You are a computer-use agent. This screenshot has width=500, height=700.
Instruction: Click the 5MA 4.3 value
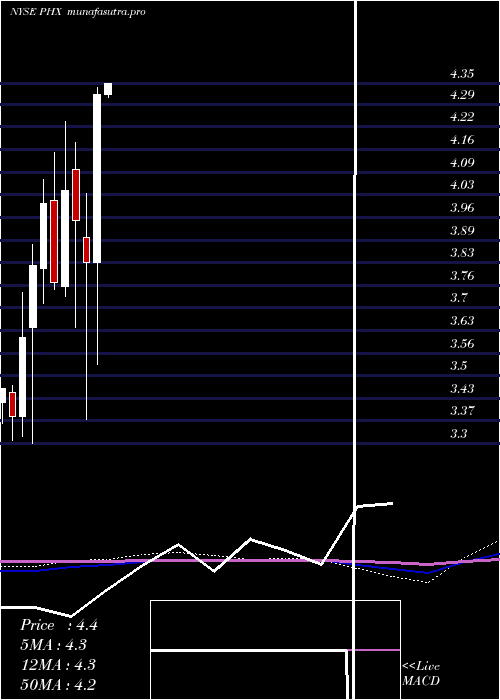point(54,645)
